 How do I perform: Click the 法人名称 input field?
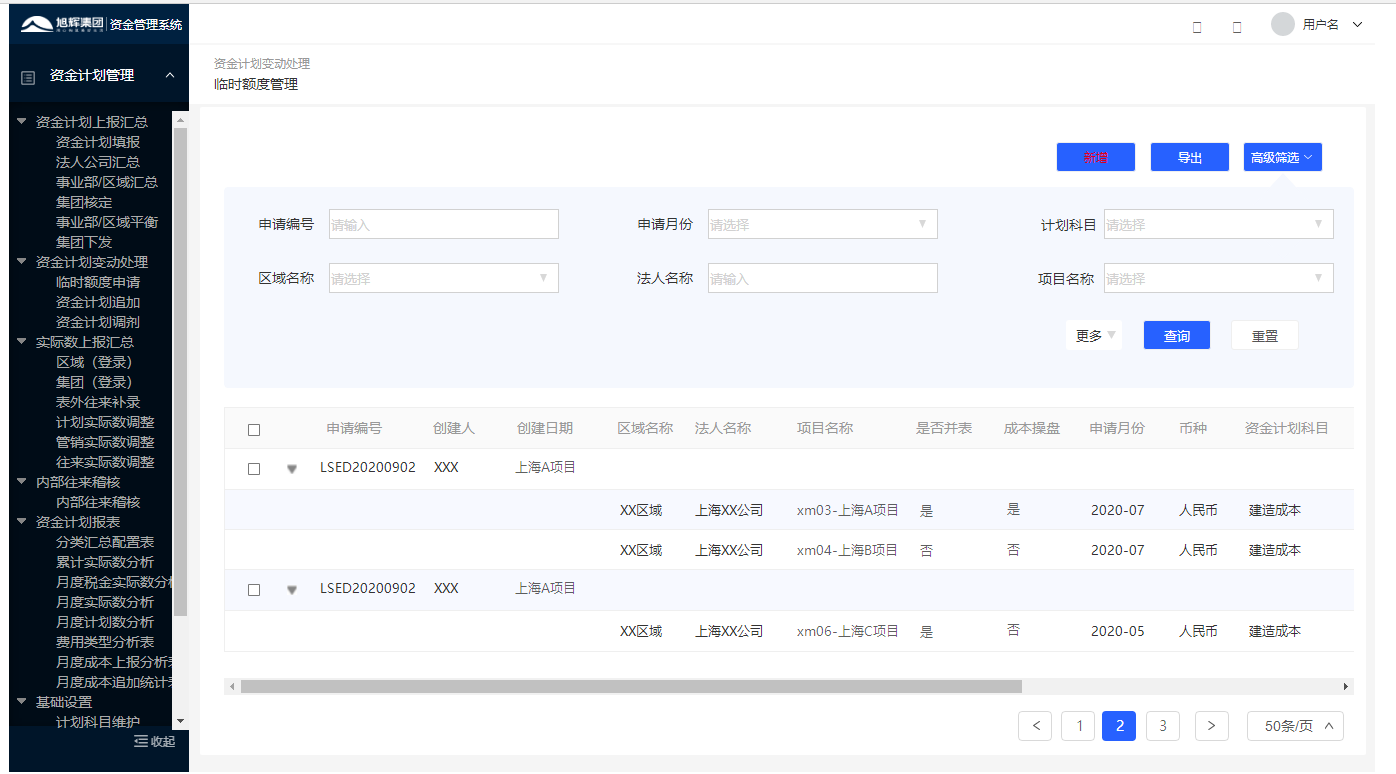click(823, 278)
